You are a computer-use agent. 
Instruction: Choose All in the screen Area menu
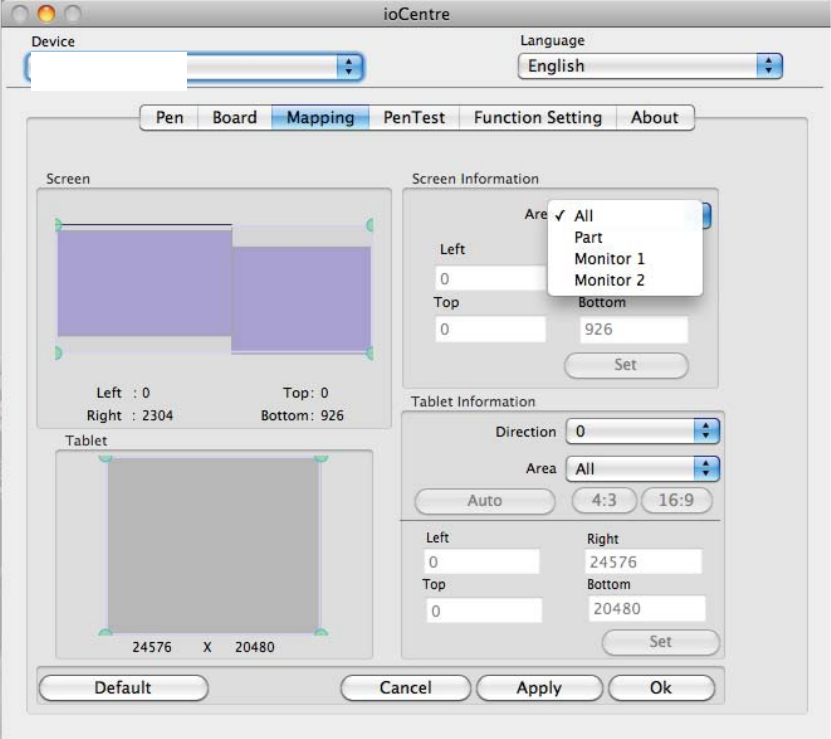coord(625,216)
